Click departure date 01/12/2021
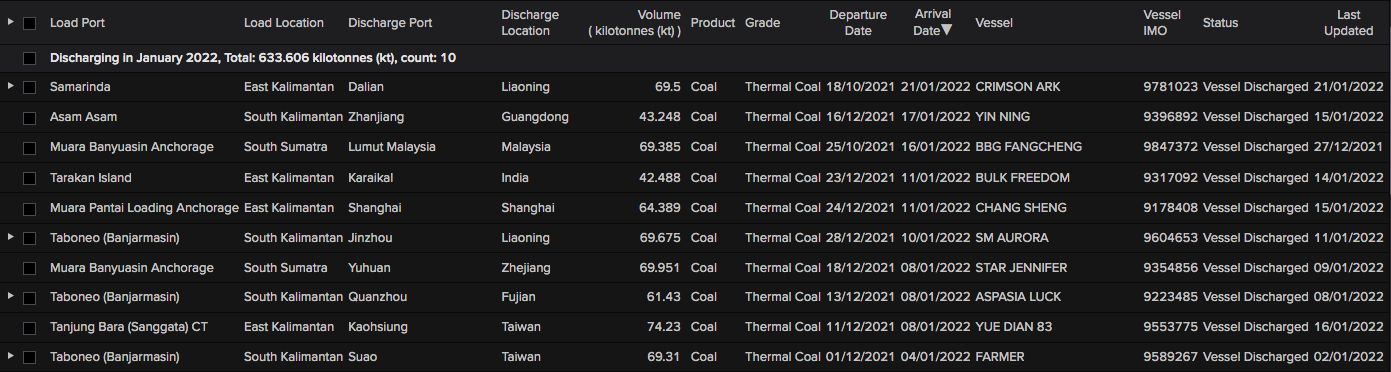 pyautogui.click(x=860, y=357)
